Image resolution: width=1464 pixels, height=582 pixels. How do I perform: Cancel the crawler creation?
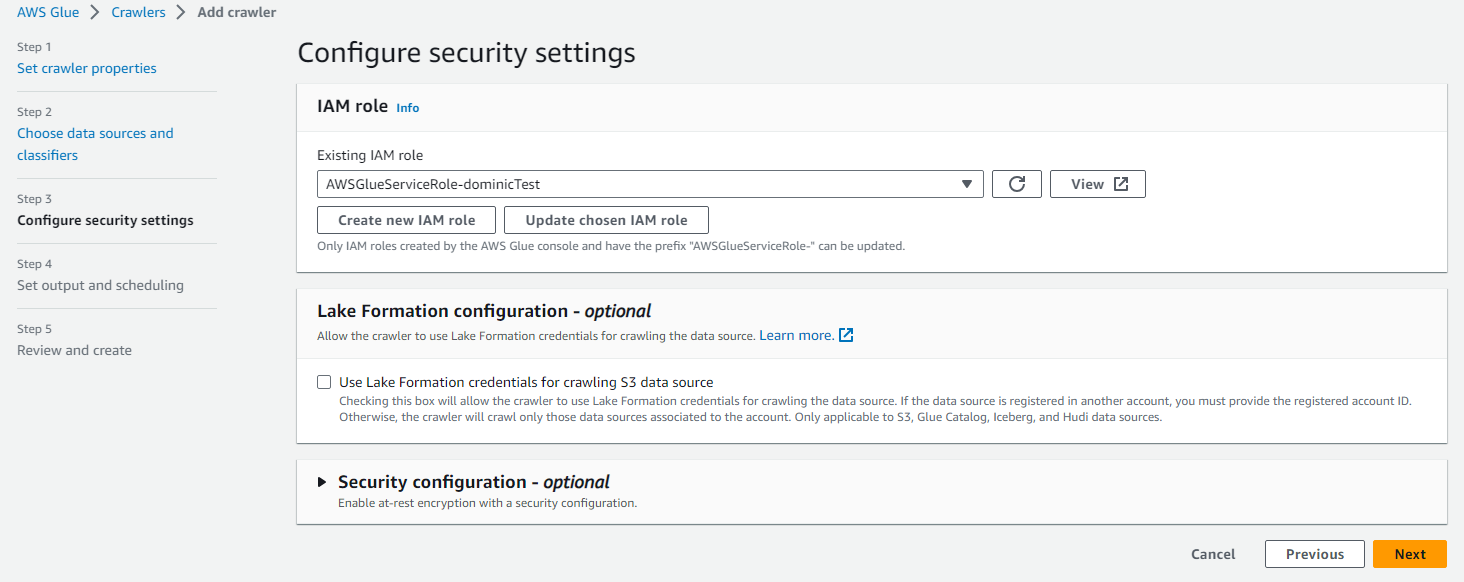point(1213,554)
